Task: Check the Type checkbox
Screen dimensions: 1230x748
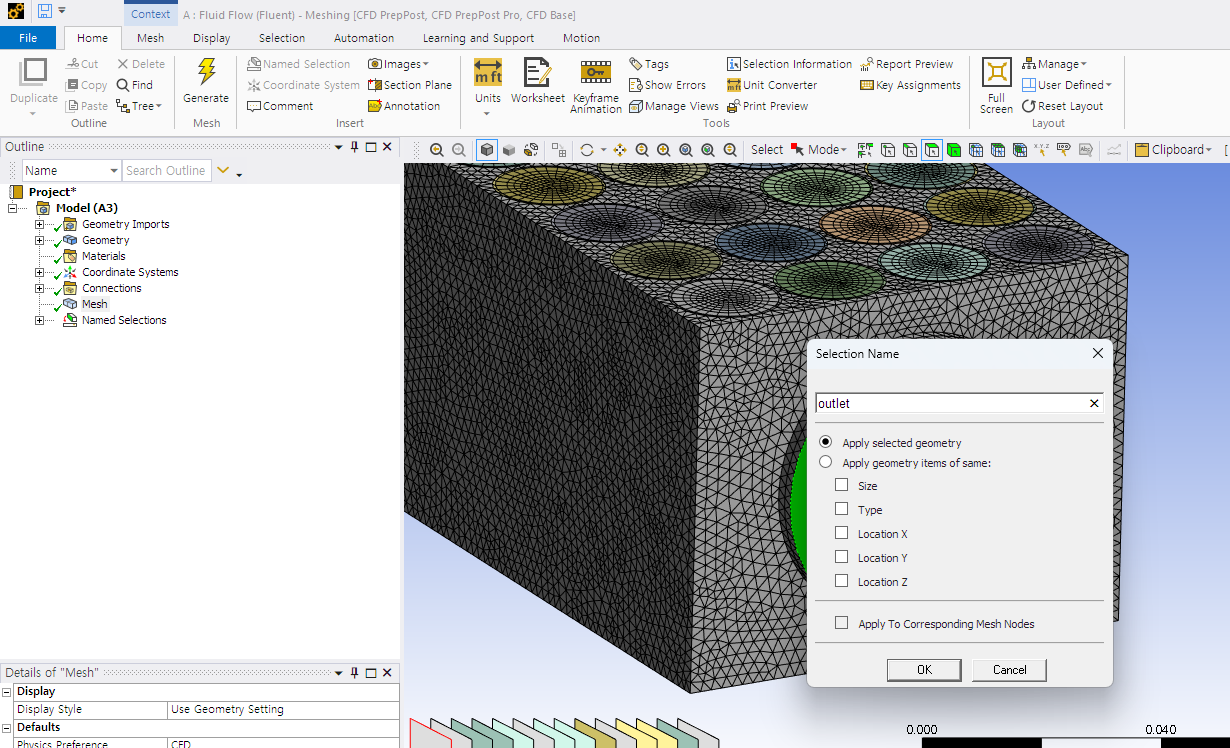Action: (841, 509)
